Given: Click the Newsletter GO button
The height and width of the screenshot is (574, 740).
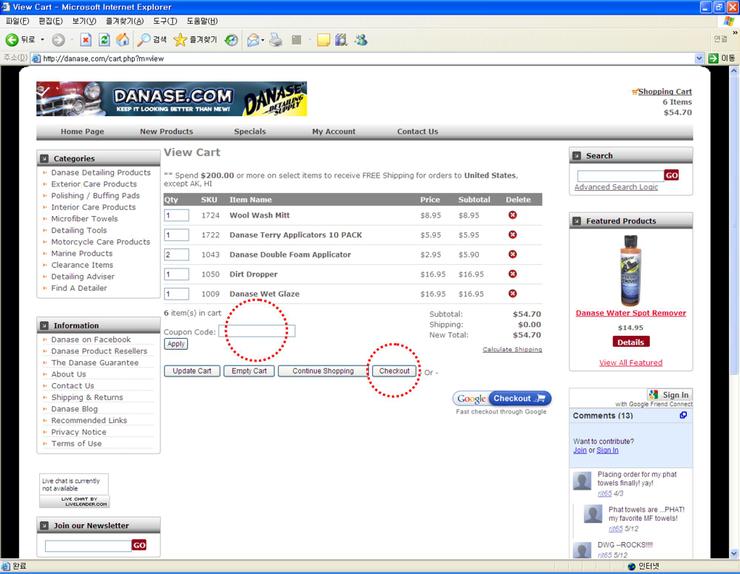Looking at the screenshot, I should click(x=139, y=545).
